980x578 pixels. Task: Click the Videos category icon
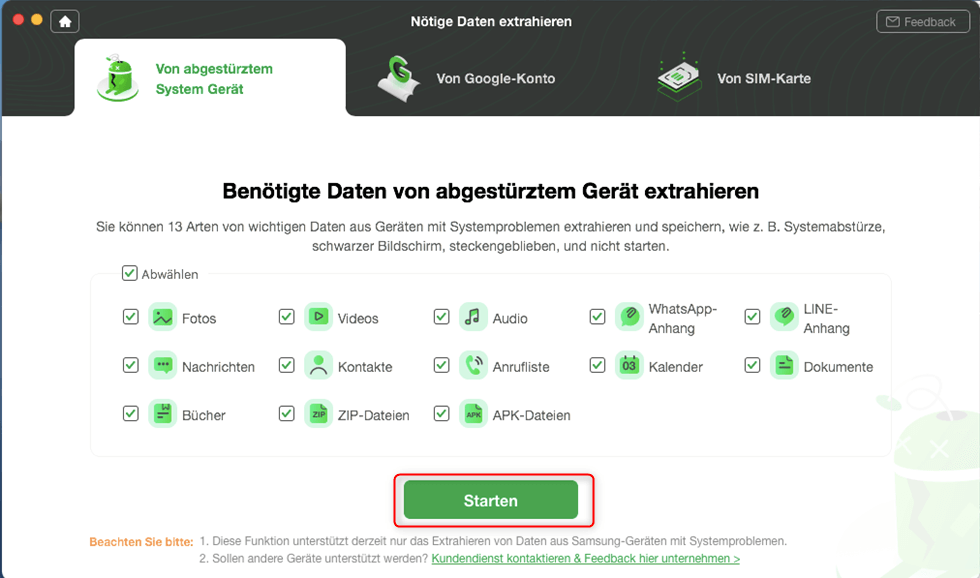pos(318,317)
